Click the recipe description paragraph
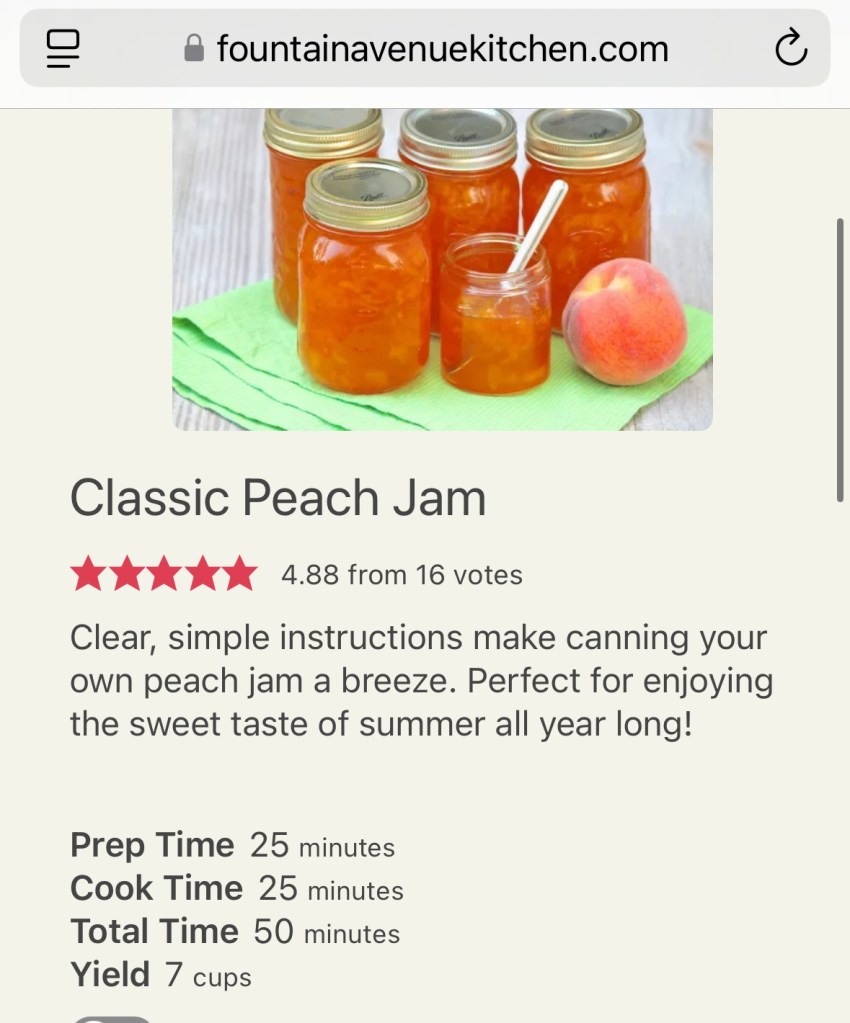This screenshot has height=1023, width=850. click(x=421, y=681)
